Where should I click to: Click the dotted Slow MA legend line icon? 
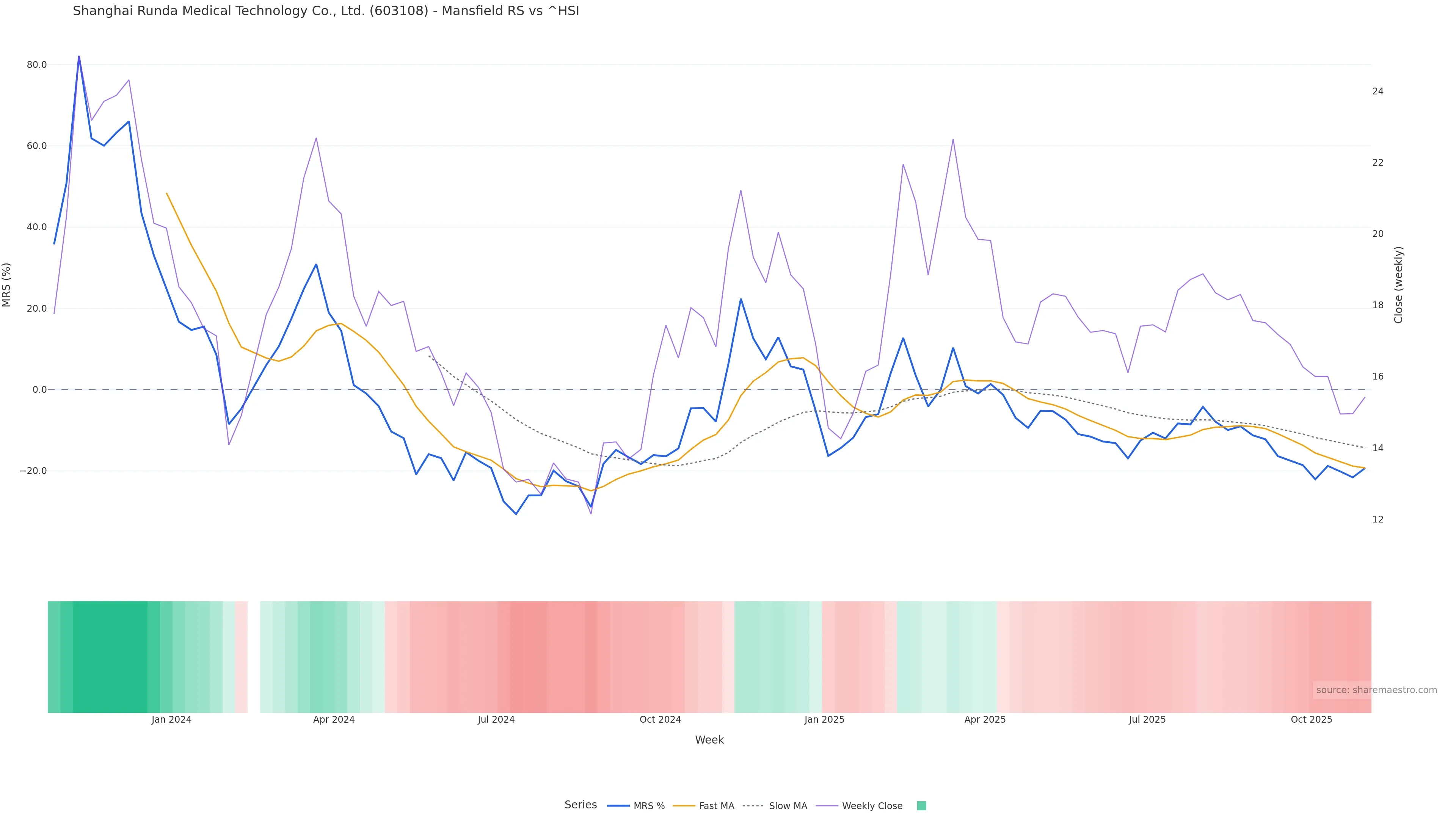coord(753,806)
